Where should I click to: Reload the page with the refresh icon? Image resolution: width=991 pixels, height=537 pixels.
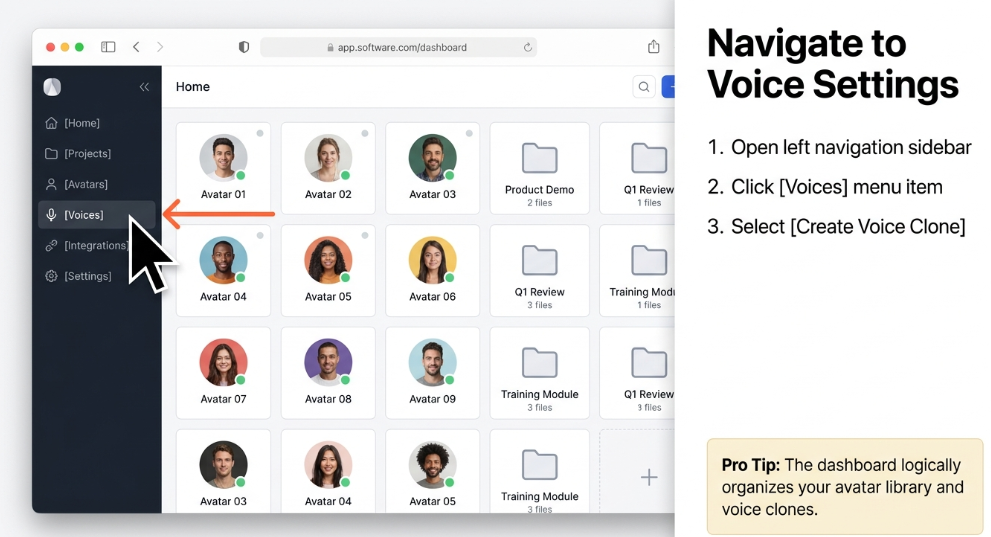tap(528, 47)
